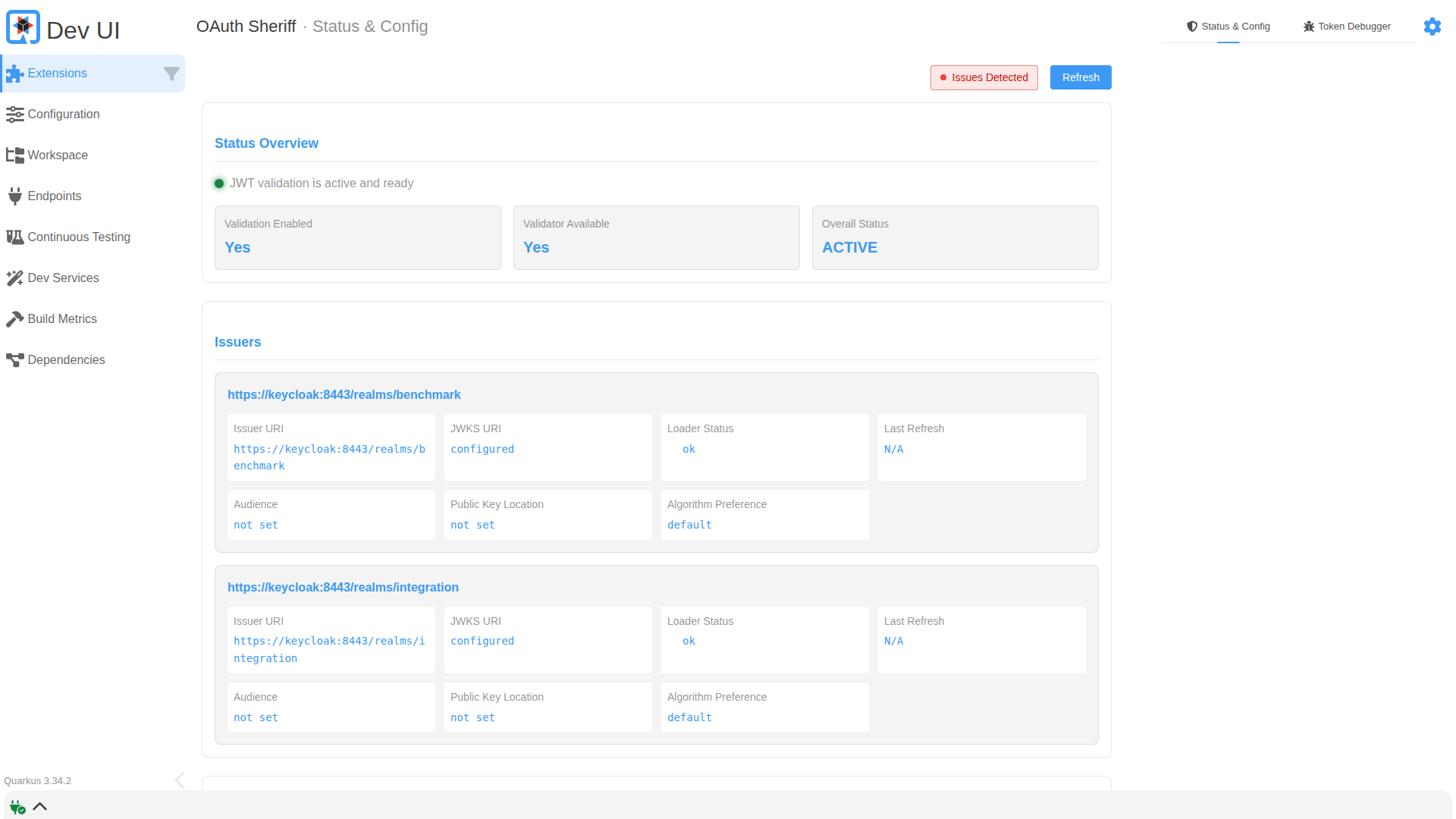Click the Quarkus Dev UI logo
The width and height of the screenshot is (1456, 819).
(23, 28)
